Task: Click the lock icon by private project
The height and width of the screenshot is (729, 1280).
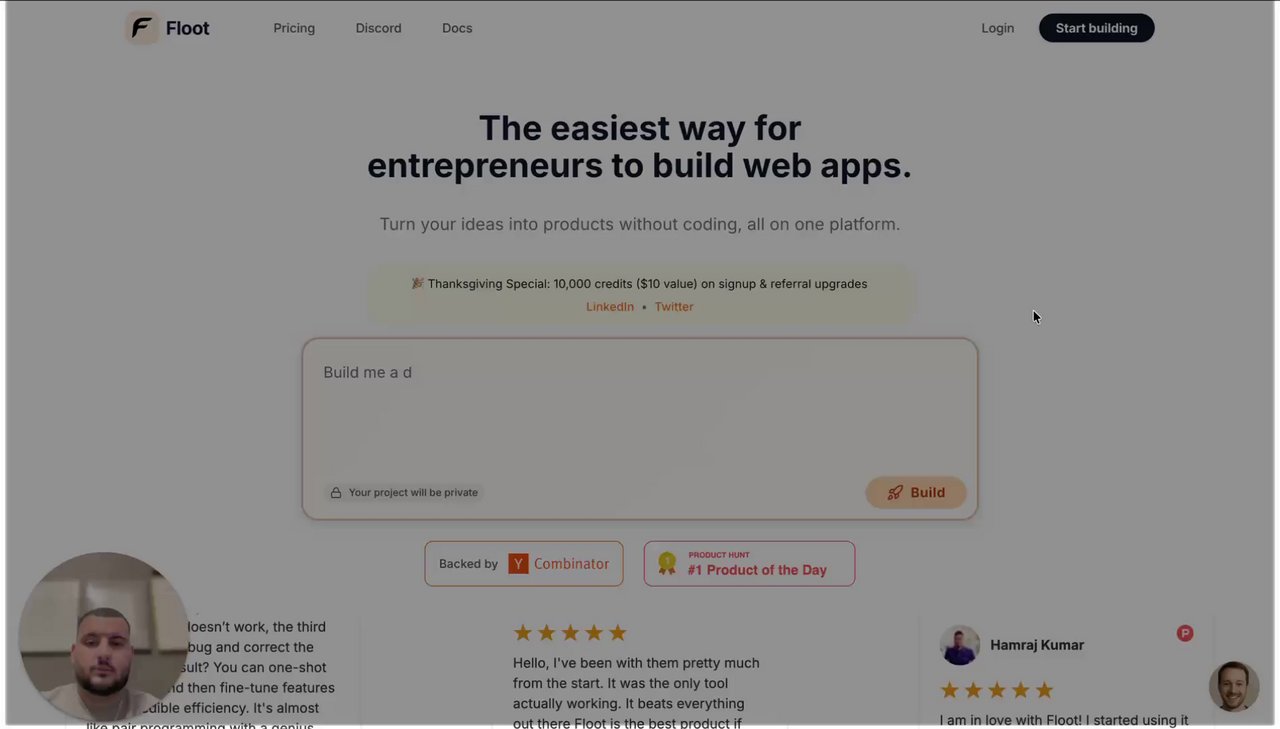Action: coord(336,493)
